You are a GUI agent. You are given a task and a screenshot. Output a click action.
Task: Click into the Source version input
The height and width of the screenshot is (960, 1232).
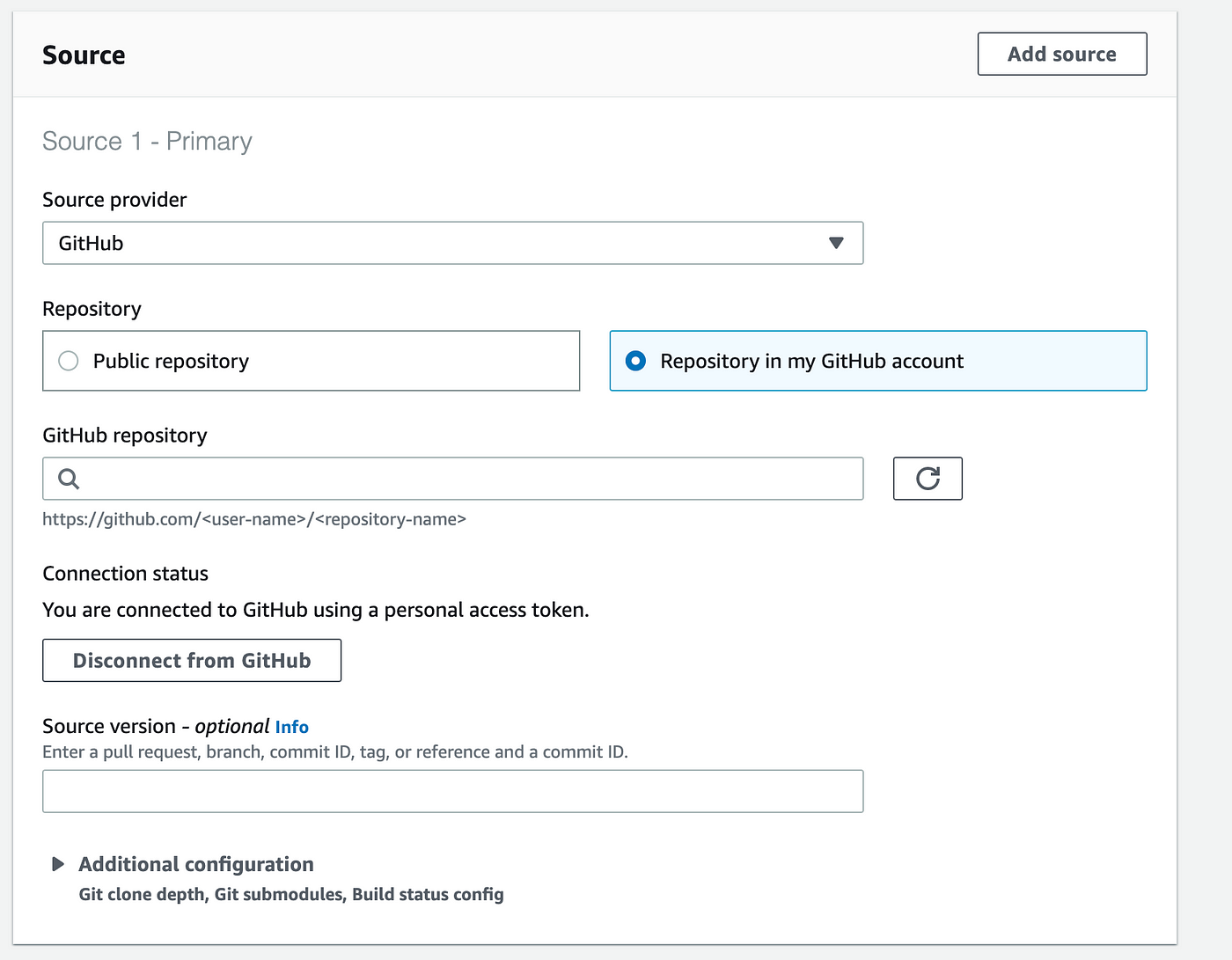(452, 791)
